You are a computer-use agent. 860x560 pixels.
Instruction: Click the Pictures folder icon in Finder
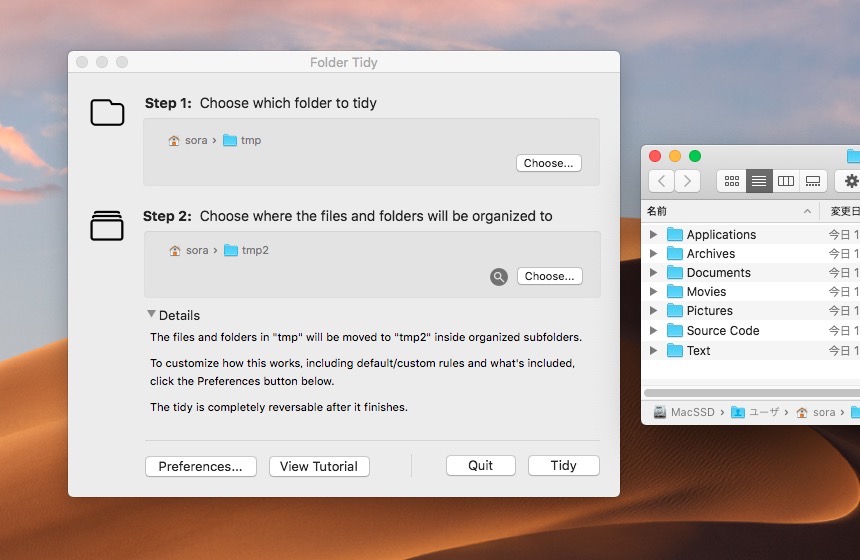pos(675,311)
